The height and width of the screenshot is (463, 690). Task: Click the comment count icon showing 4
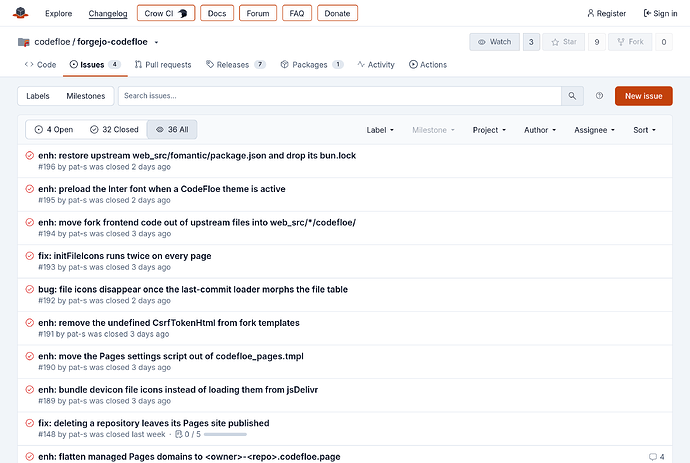pyautogui.click(x=653, y=457)
